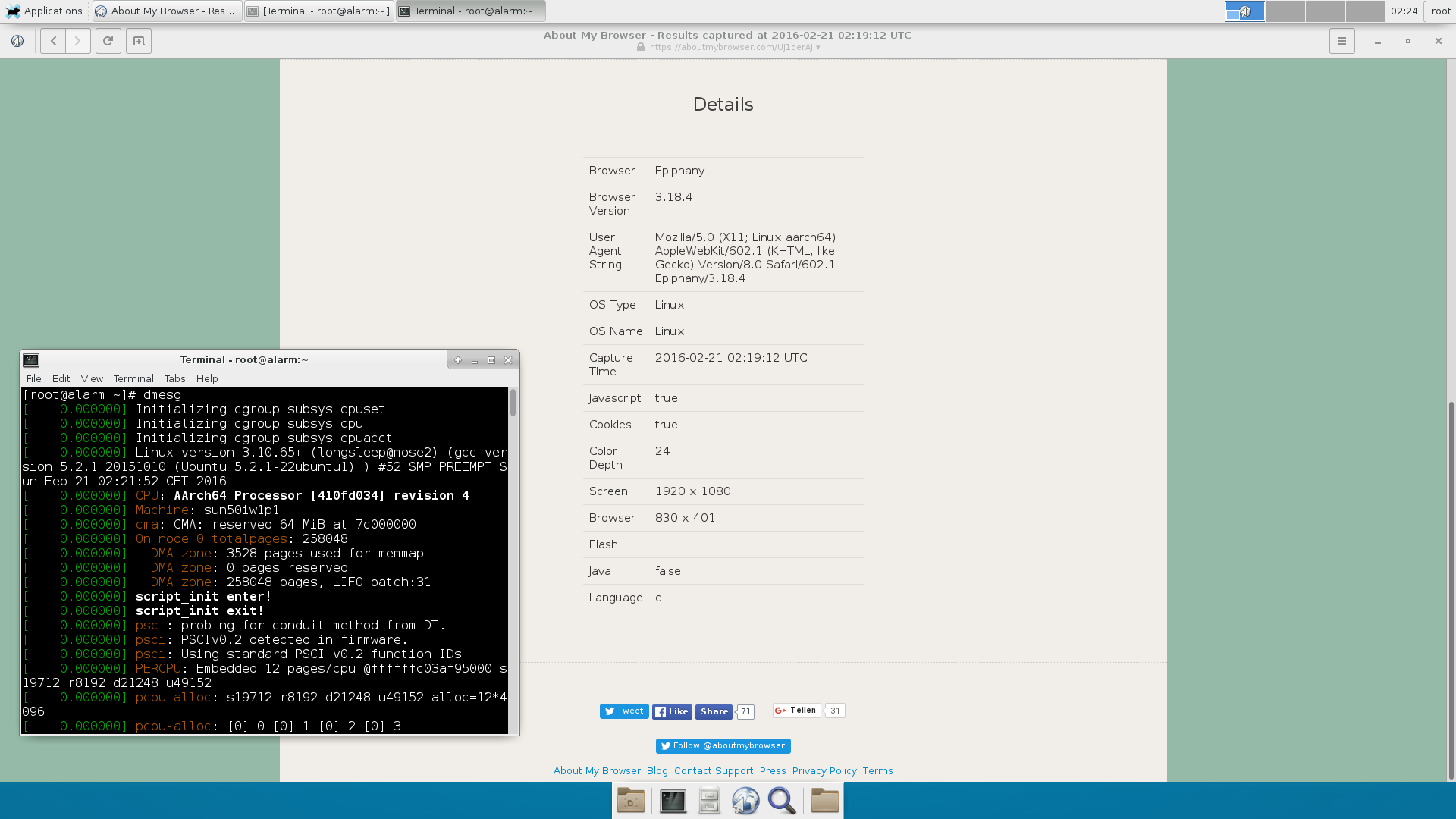1456x819 pixels.
Task: Click the Facebook share count 71
Action: tap(746, 712)
